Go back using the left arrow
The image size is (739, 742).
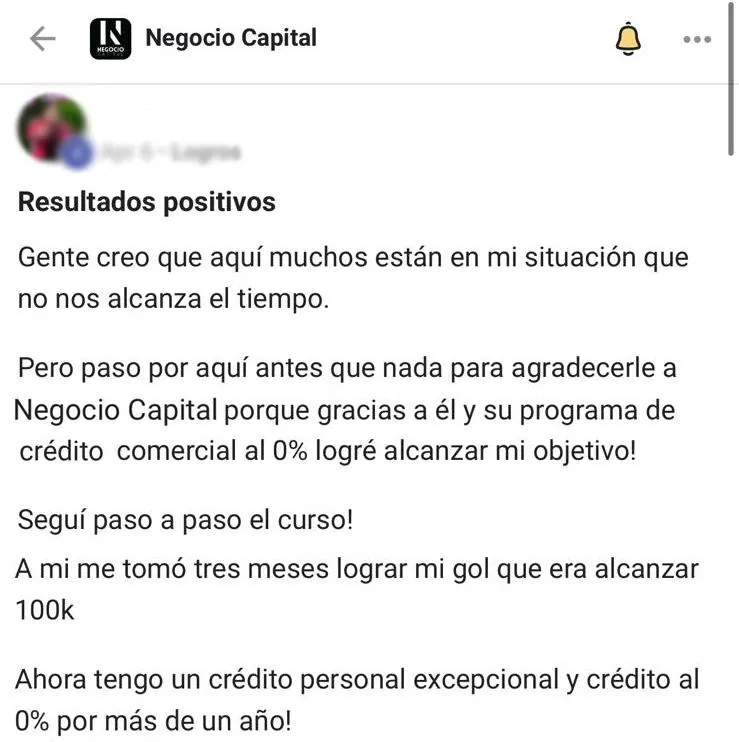(x=43, y=38)
